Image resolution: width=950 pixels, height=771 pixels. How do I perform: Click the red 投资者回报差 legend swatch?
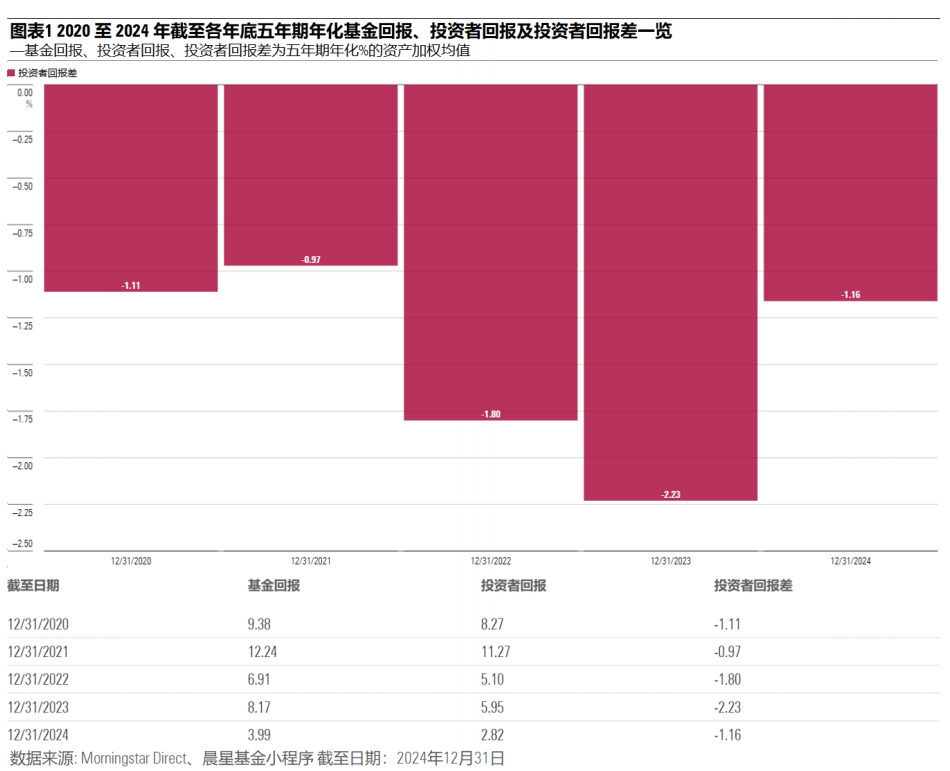11,73
